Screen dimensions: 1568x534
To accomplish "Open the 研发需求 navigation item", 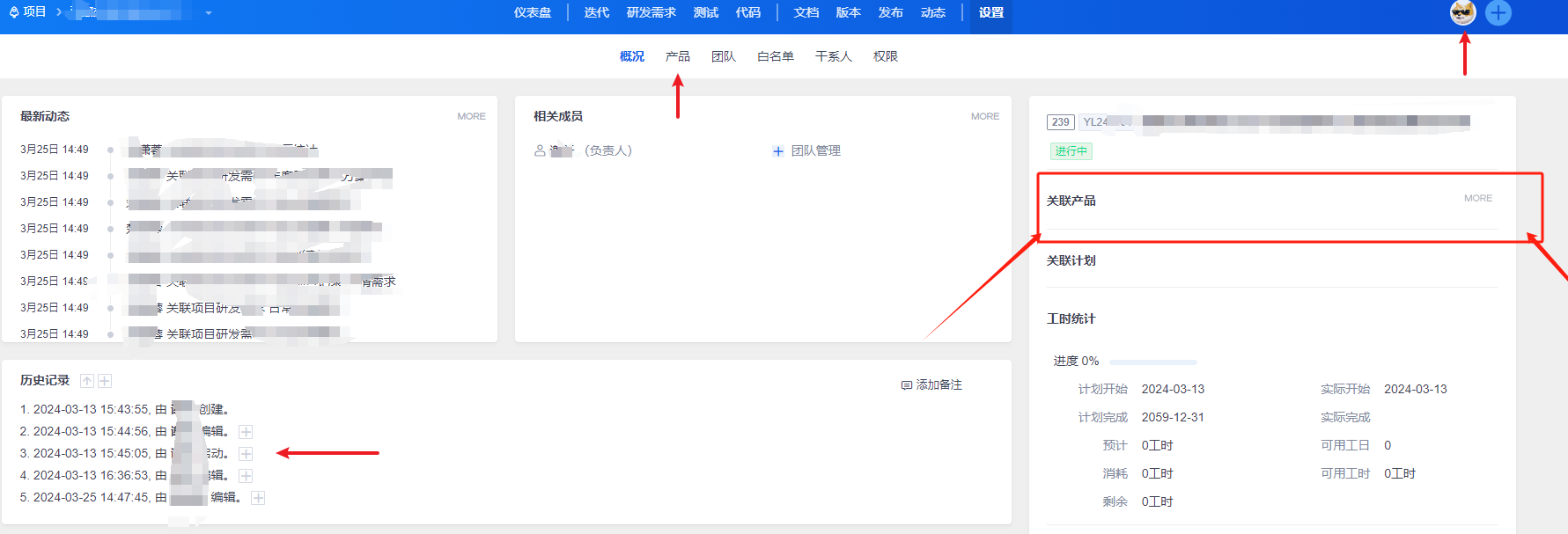I will click(x=651, y=12).
